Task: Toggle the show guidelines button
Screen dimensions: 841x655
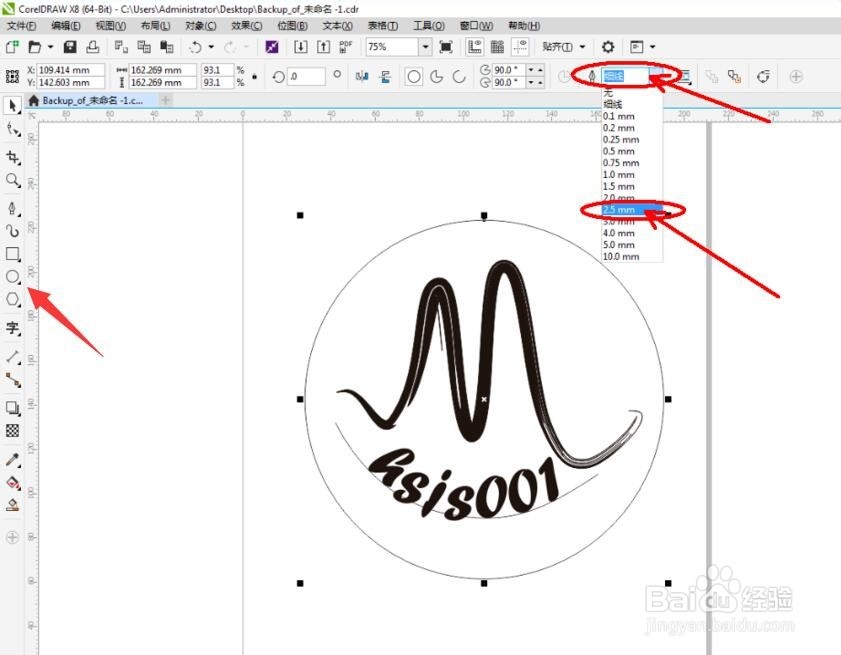Action: click(x=520, y=47)
